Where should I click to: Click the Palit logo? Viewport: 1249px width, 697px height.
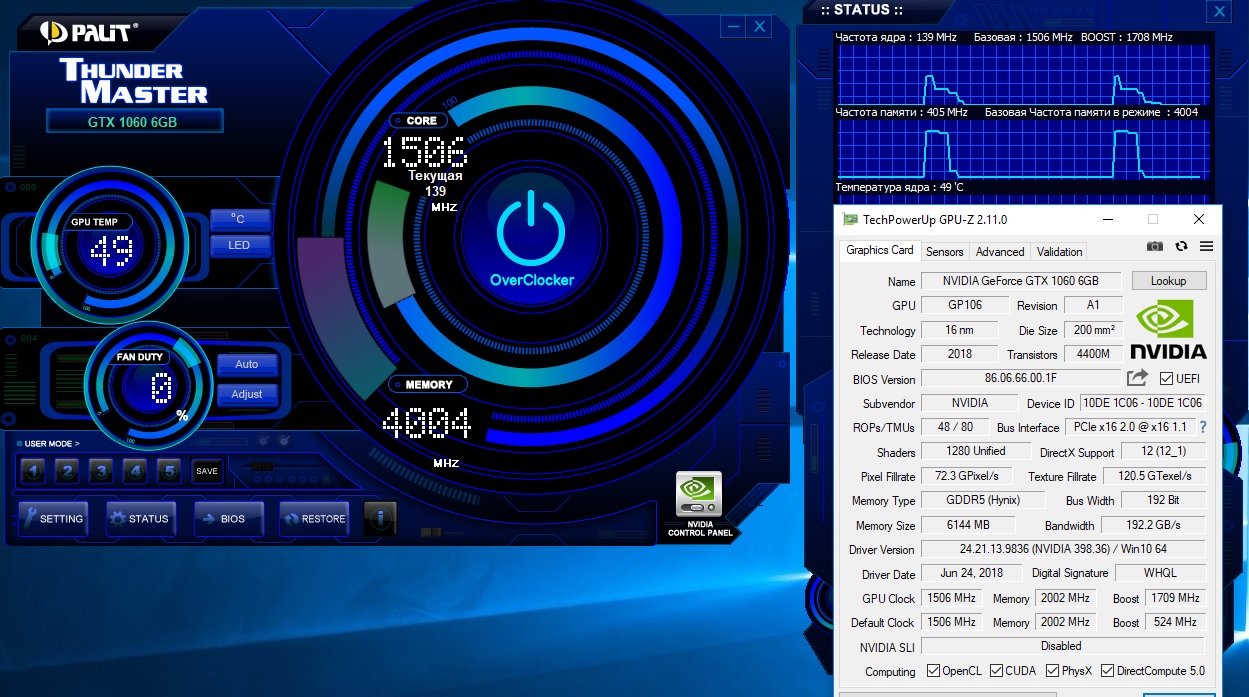click(88, 31)
